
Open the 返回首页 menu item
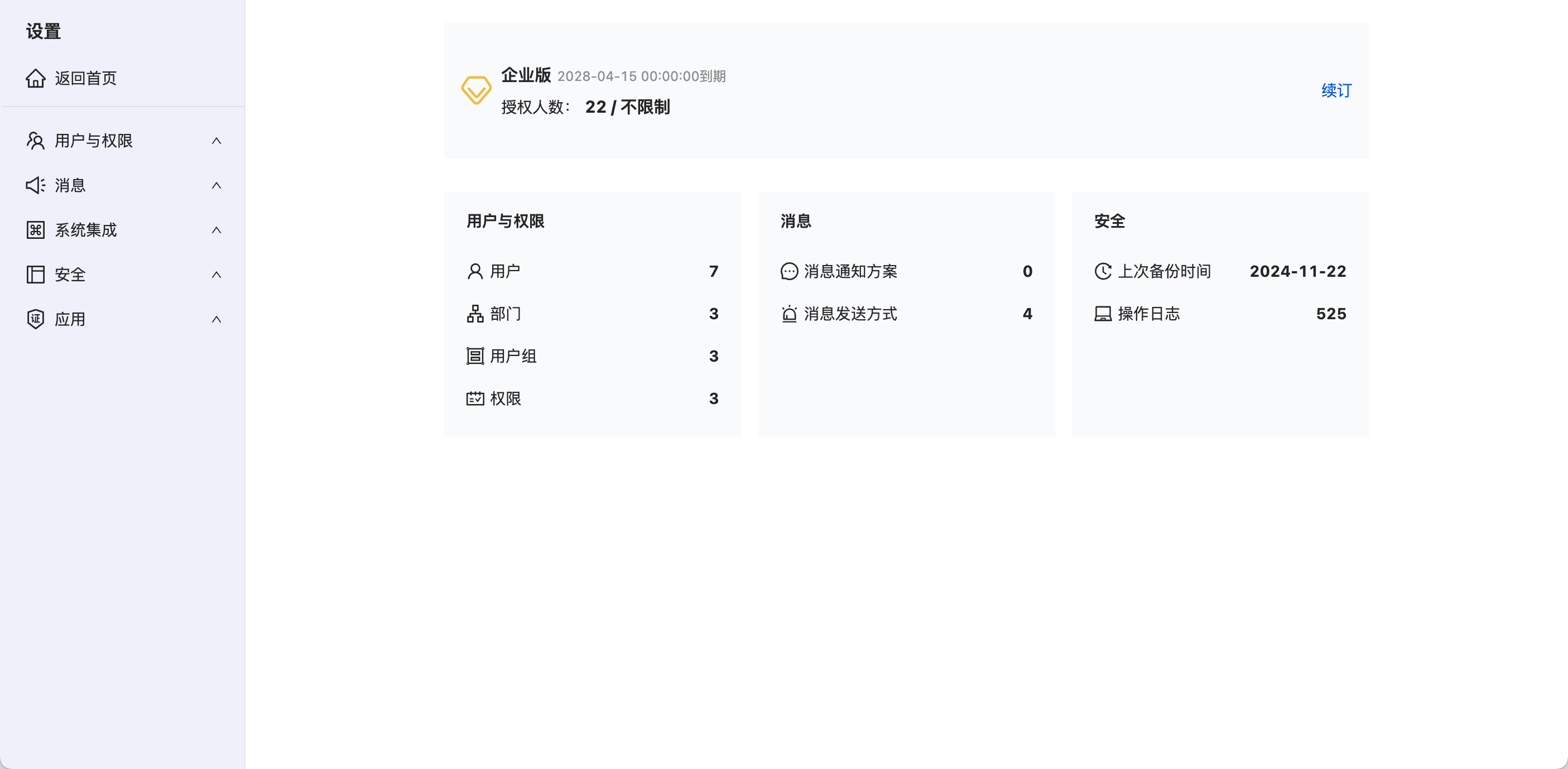point(86,78)
